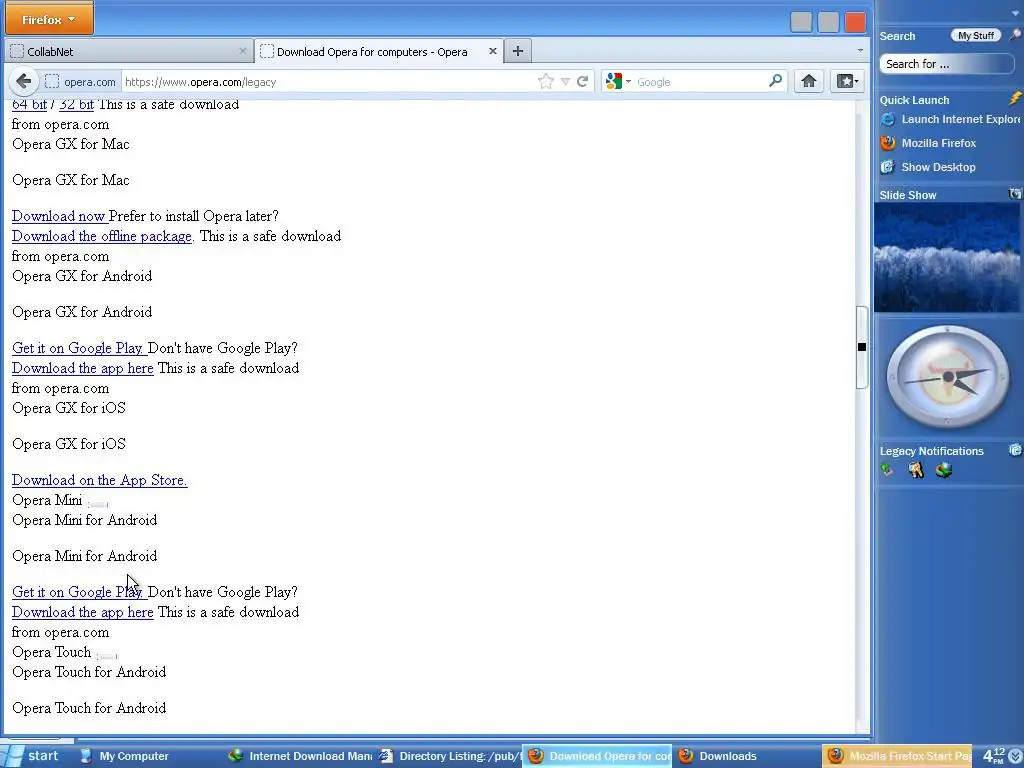1024x768 pixels.
Task: Click the keys notification icon
Action: click(916, 470)
